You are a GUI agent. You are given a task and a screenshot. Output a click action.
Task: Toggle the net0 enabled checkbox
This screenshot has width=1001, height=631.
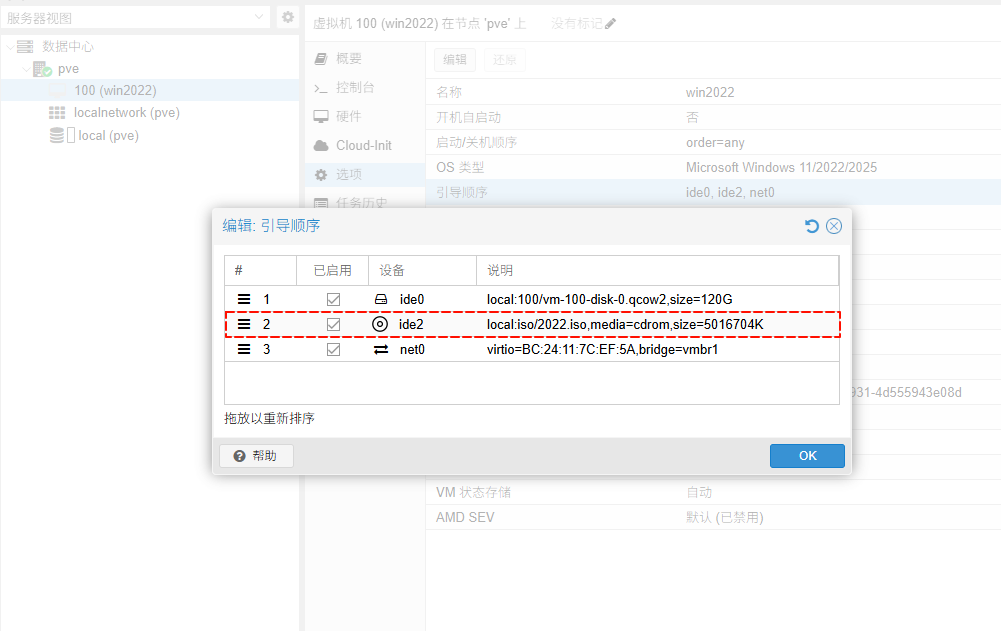(333, 350)
